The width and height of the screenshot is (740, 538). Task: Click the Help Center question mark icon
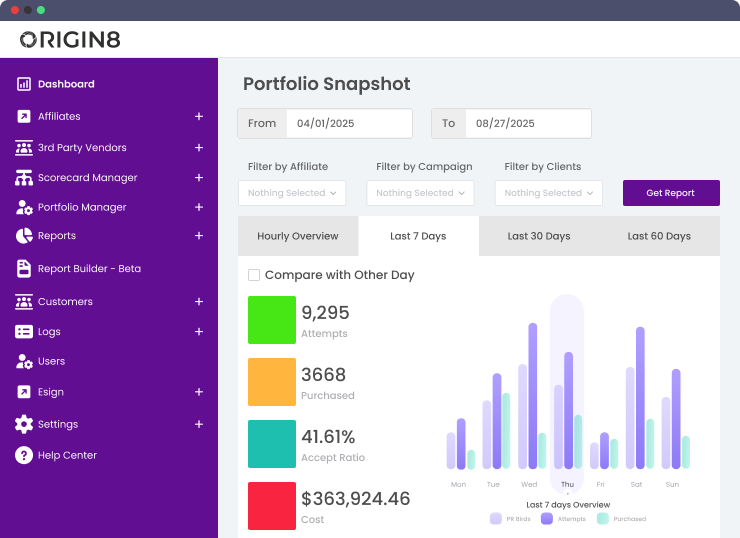click(x=24, y=455)
